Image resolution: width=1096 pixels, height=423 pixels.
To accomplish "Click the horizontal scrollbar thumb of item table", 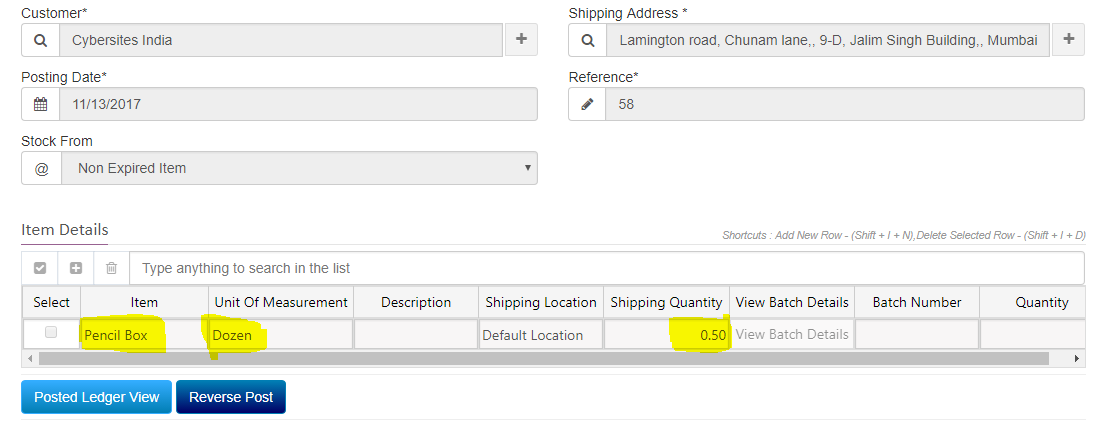I will [544, 359].
